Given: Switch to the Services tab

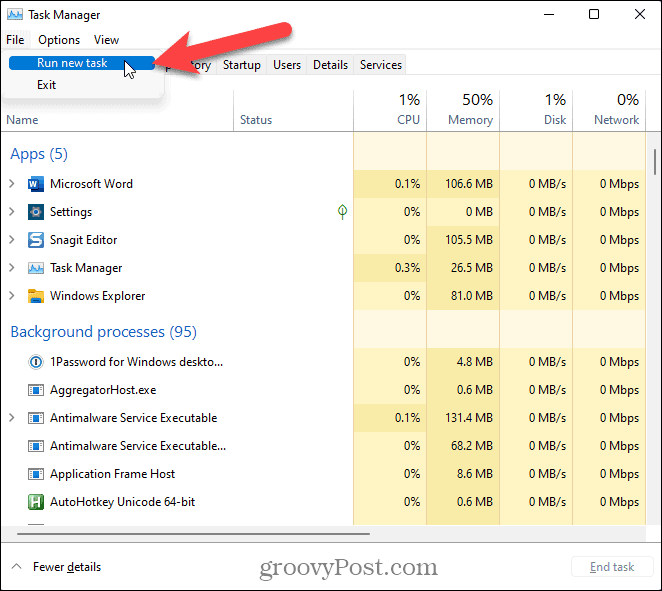Looking at the screenshot, I should pos(380,65).
